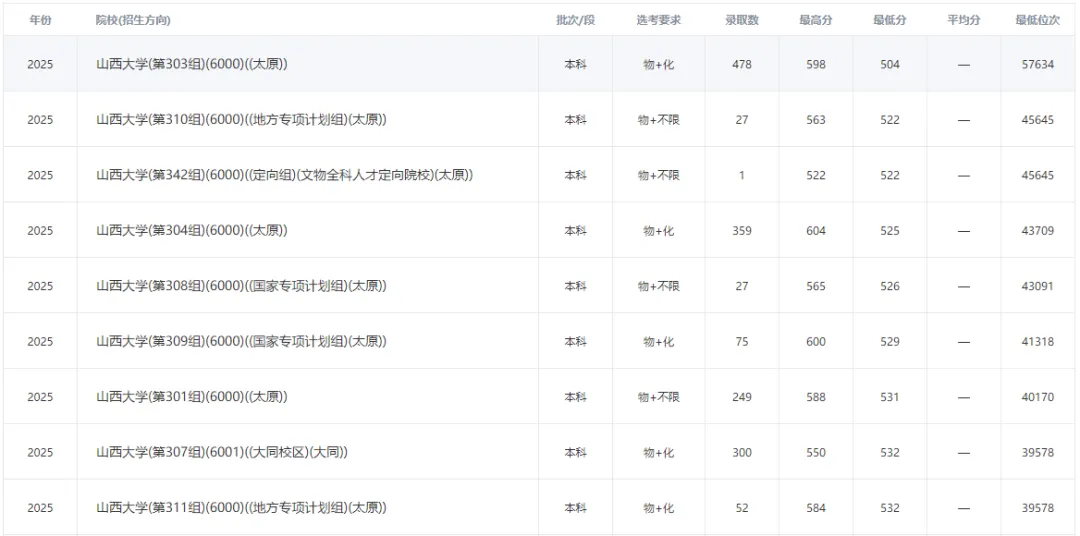Select 山西大学(第308组) 国家专项计划组 entry

241,286
